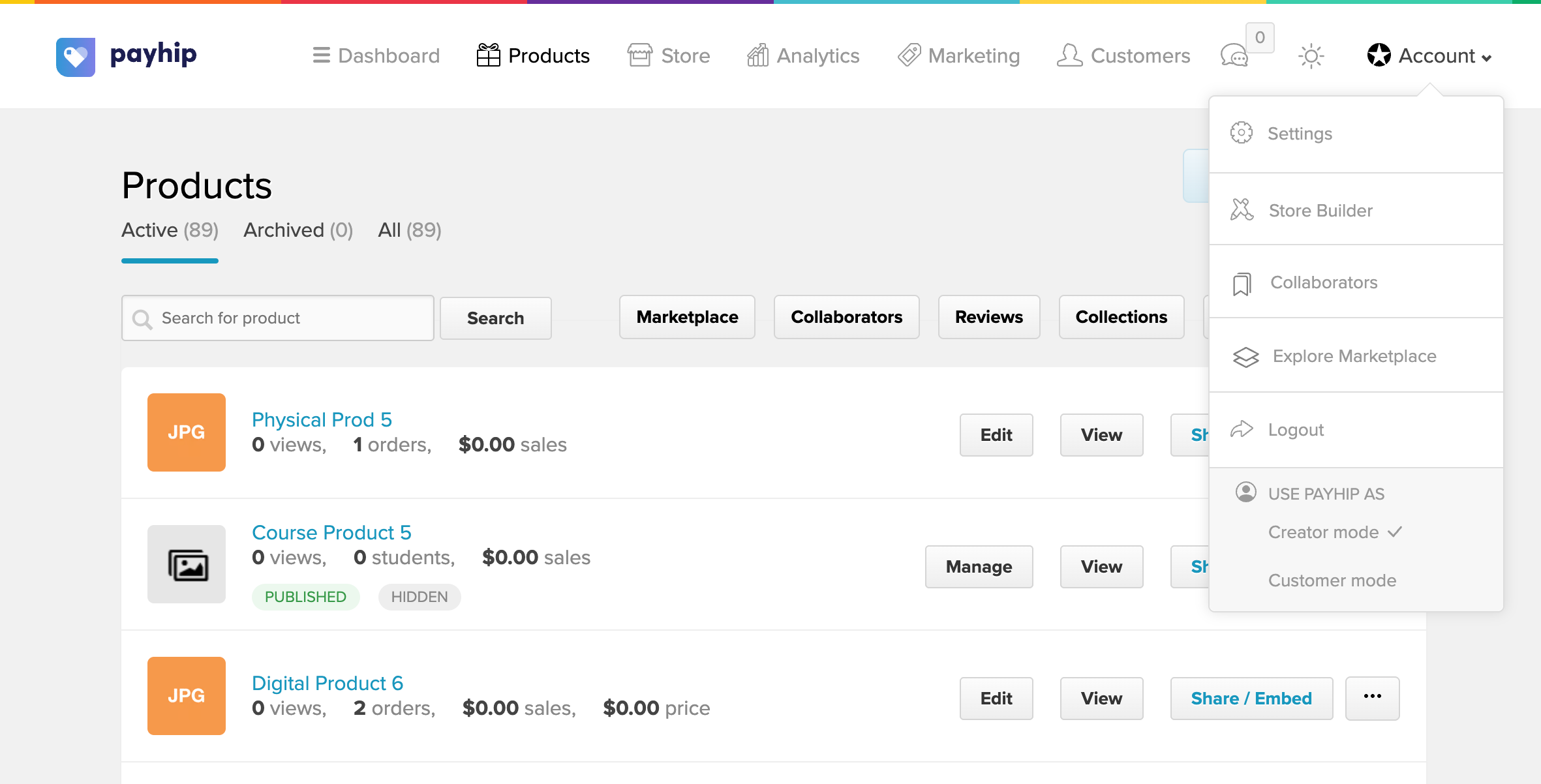This screenshot has height=784, width=1541.
Task: Click the Products label in top navigation
Action: coord(549,55)
